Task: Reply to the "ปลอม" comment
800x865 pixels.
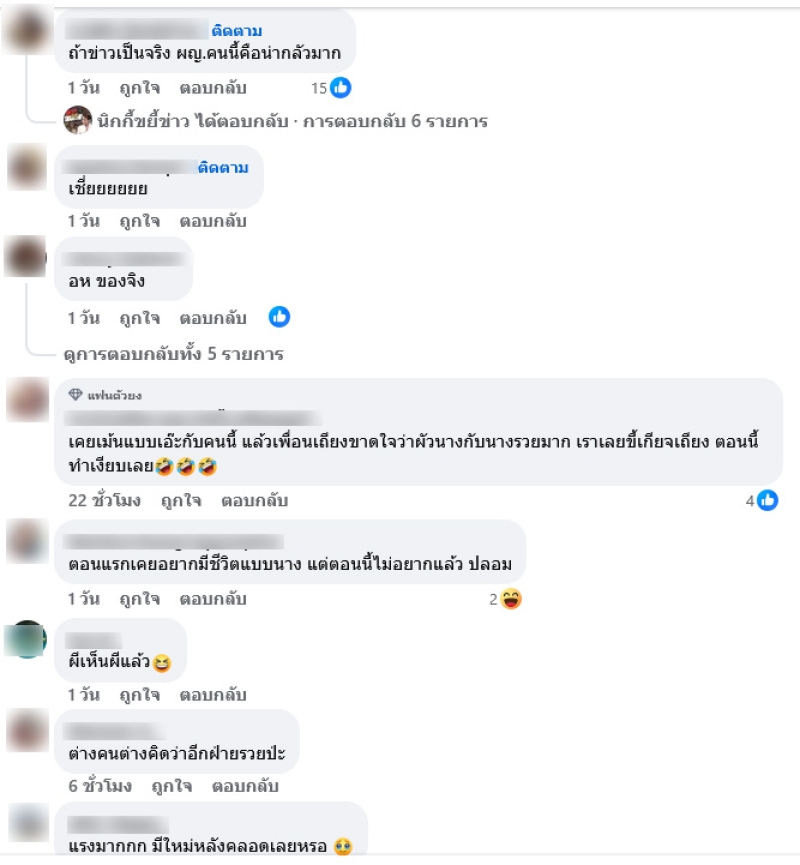Action: click(213, 599)
